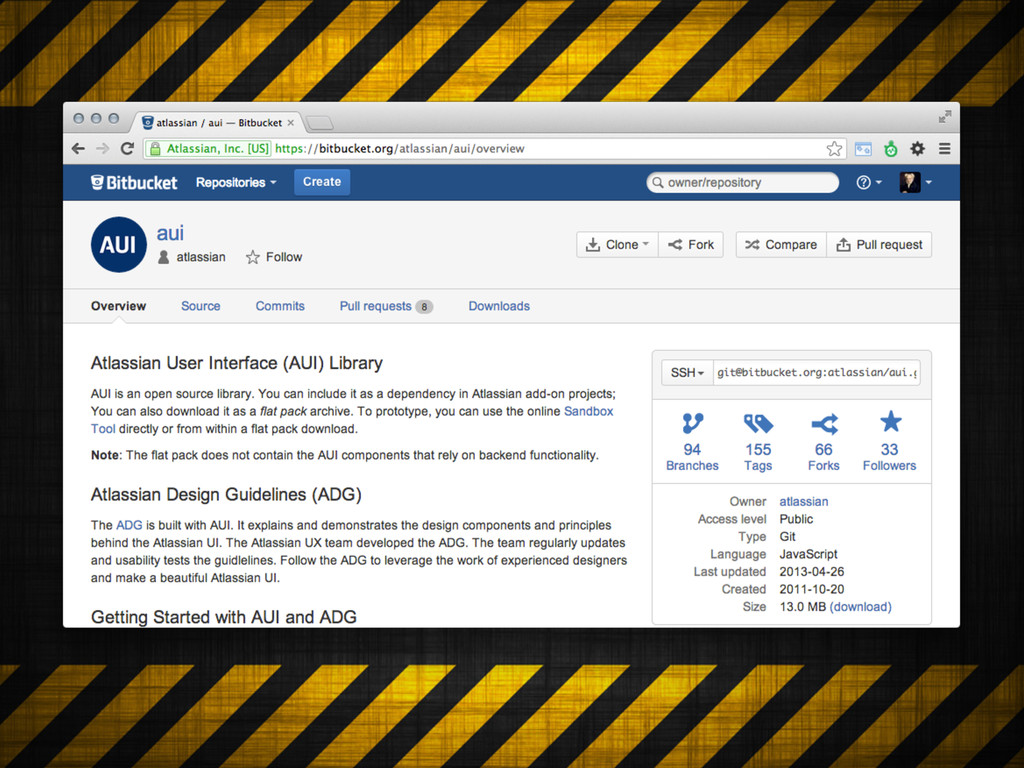Click the Pull requests count badge 8

click(424, 307)
